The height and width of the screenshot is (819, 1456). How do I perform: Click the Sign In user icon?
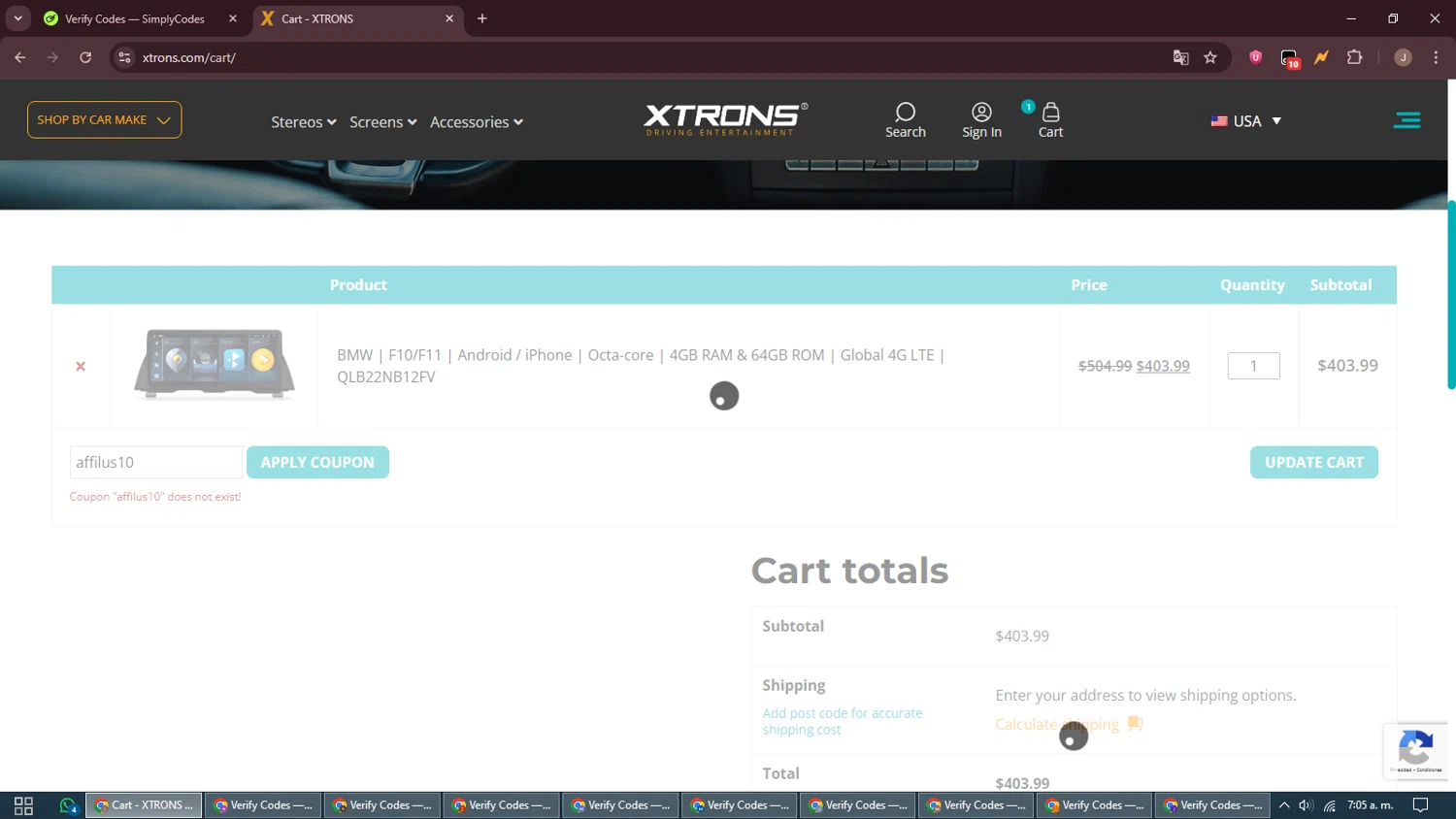pos(981,120)
